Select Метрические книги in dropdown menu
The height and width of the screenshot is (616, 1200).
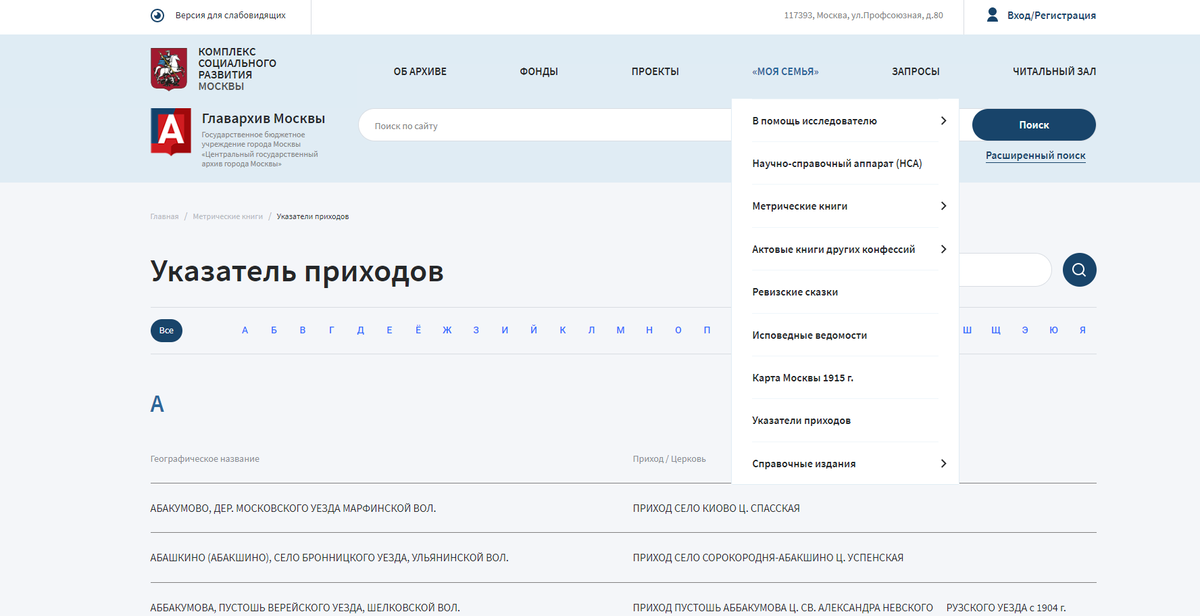click(800, 206)
